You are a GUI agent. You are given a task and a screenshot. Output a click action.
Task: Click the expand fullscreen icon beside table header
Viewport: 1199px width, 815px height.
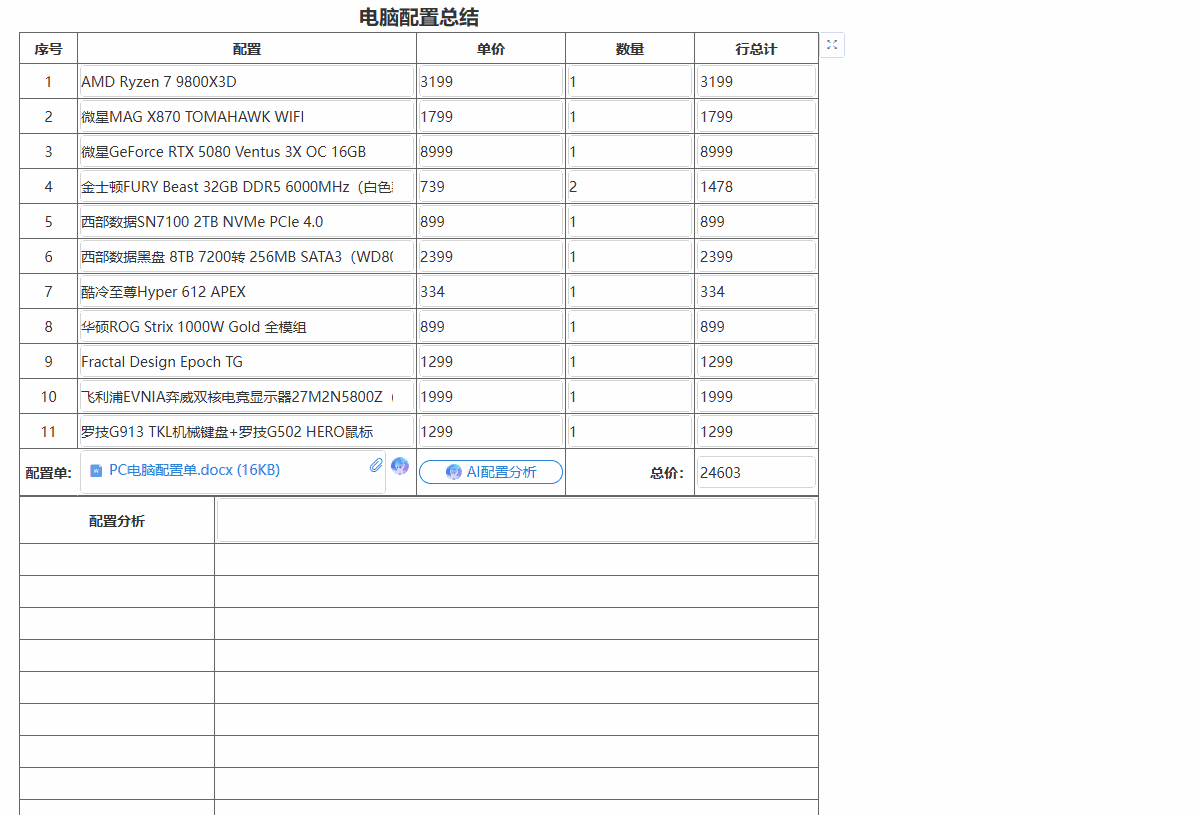[832, 45]
